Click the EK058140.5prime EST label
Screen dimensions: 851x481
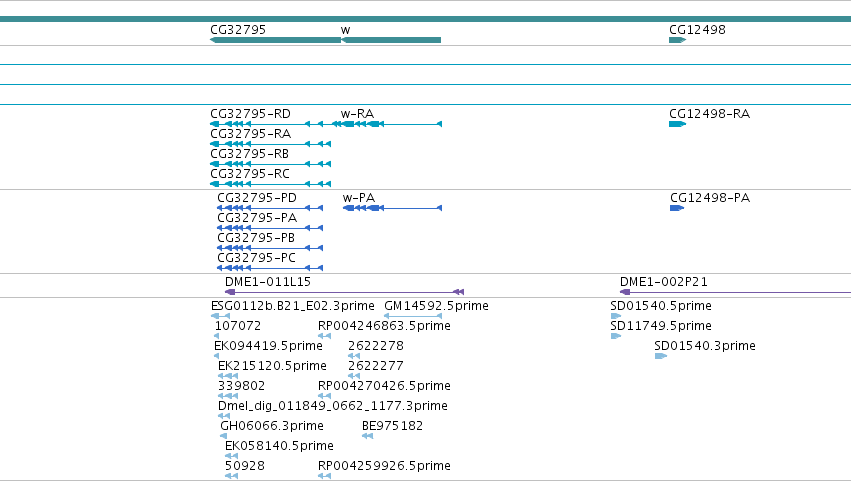click(x=279, y=446)
